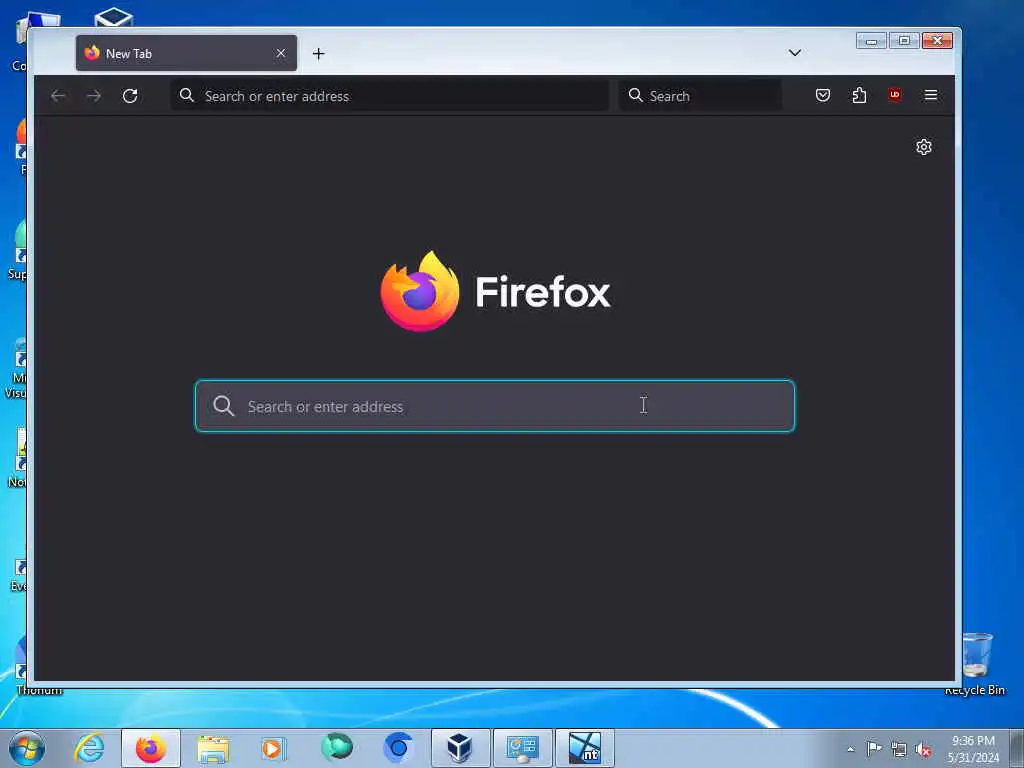Minimize the Firefox window
This screenshot has width=1024, height=768.
click(x=871, y=40)
